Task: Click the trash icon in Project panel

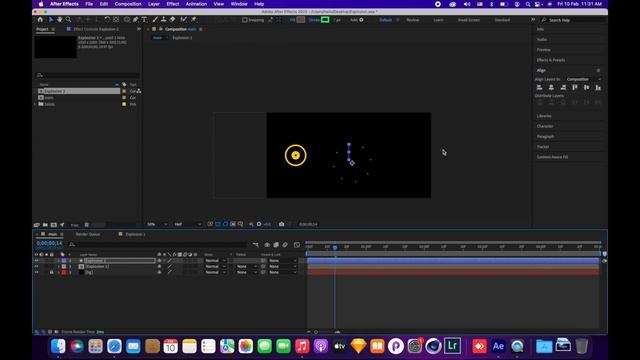Action: [87, 224]
